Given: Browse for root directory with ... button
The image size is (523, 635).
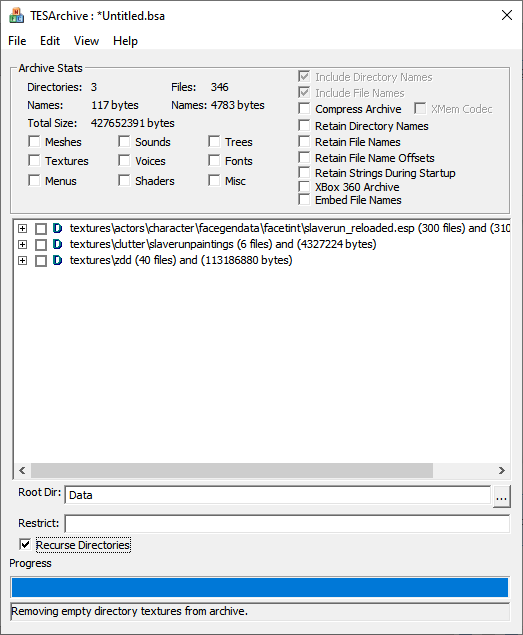Looking at the screenshot, I should (502, 496).
